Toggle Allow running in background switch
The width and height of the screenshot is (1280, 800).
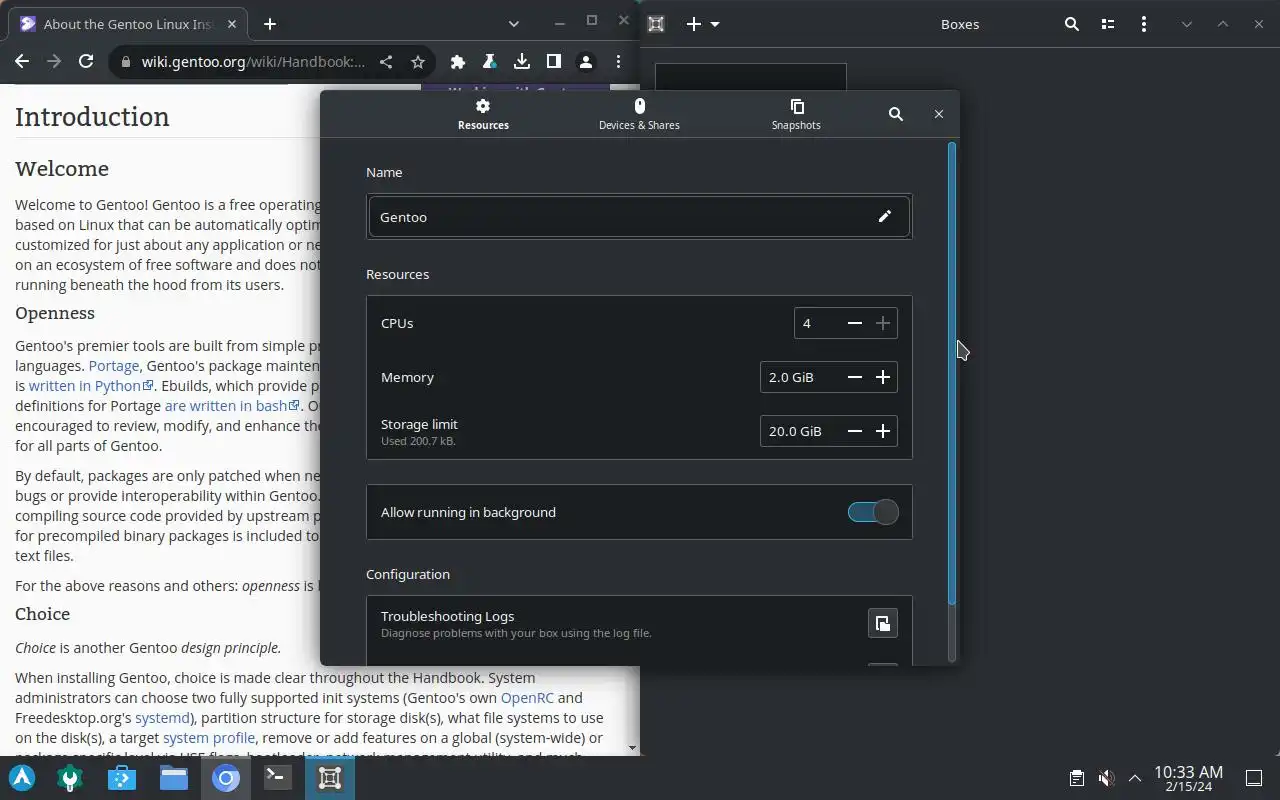point(873,512)
